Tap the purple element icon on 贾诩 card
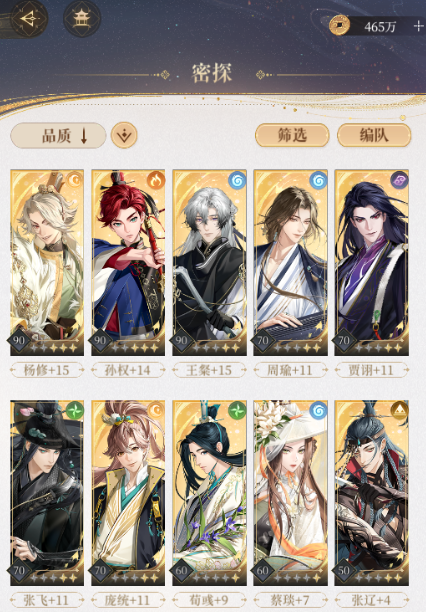Image resolution: width=426 pixels, height=612 pixels. [399, 180]
